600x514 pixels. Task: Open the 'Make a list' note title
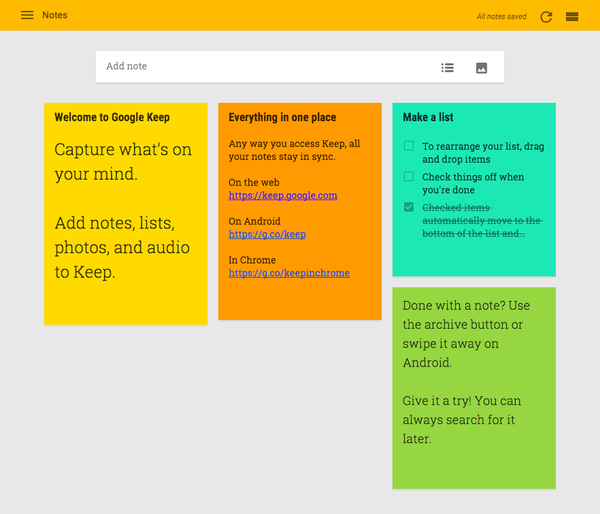428,117
